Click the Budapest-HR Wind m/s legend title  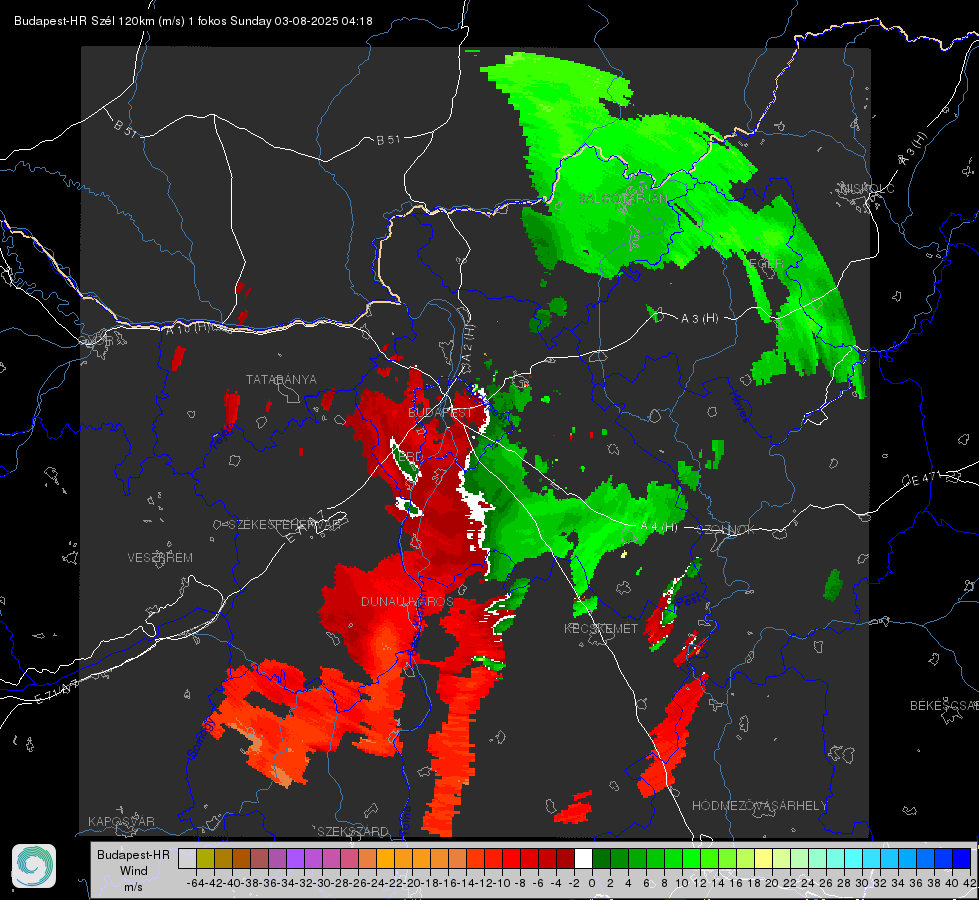click(x=133, y=871)
